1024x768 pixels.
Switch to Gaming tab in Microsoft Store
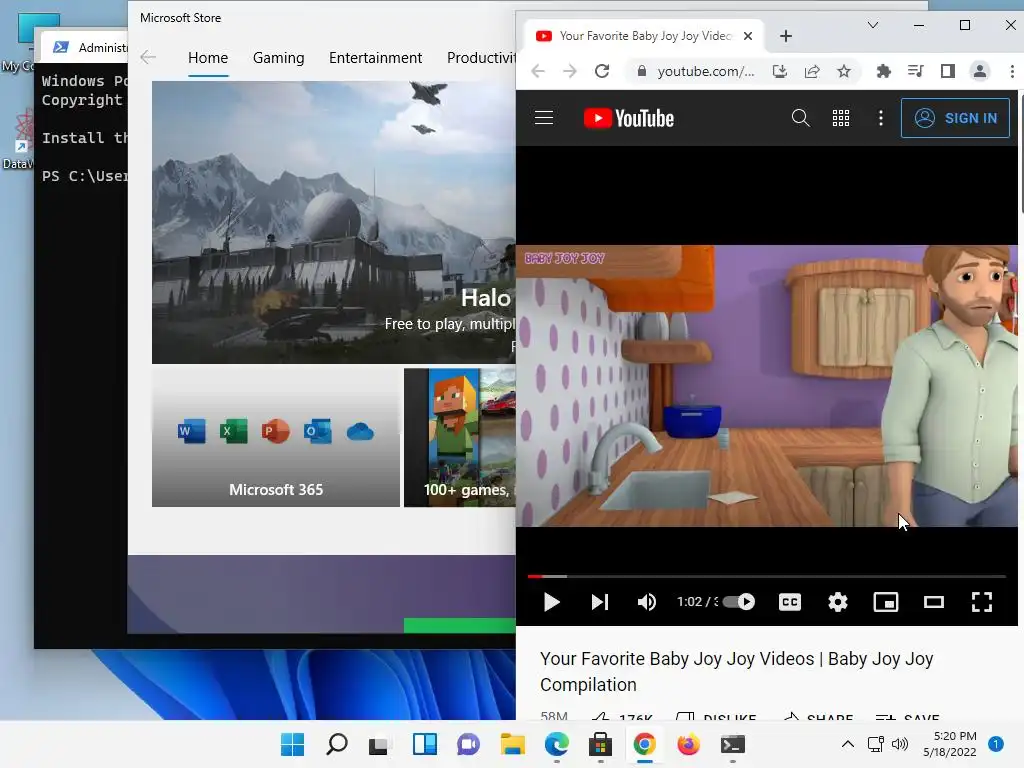278,58
